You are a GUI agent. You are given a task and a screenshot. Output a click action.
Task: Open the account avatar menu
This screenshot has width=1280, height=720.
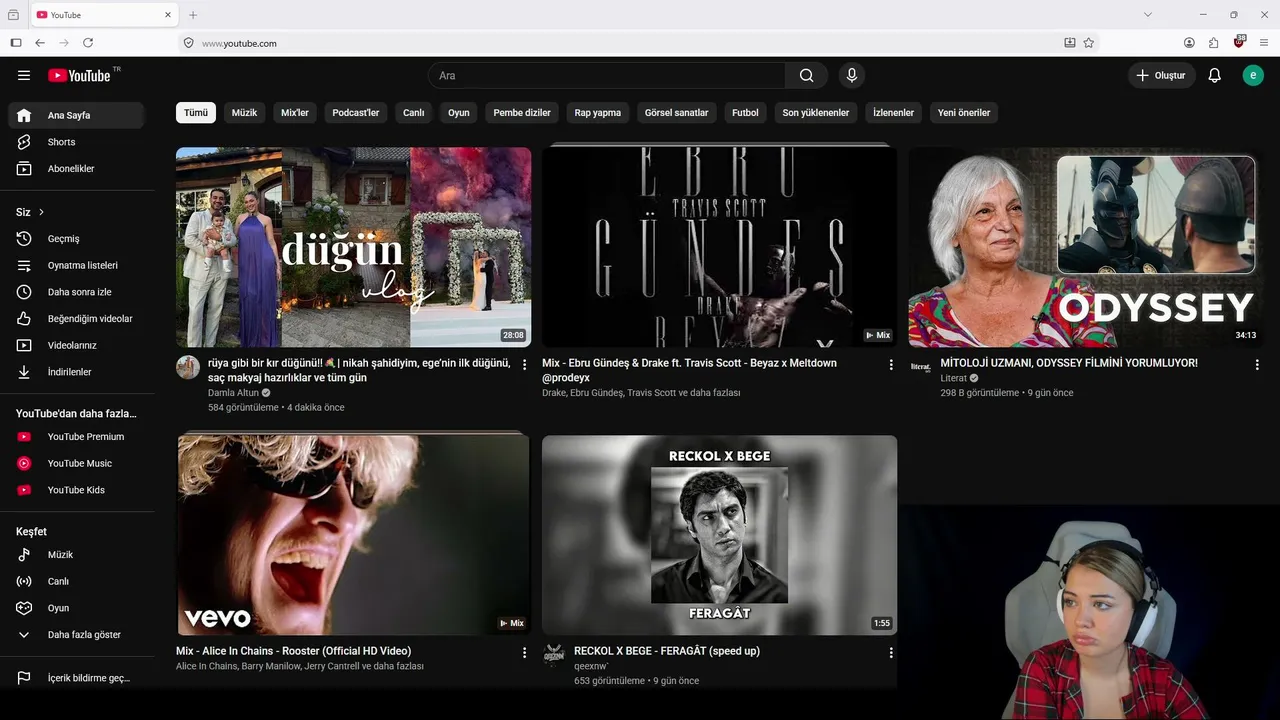pos(1253,75)
